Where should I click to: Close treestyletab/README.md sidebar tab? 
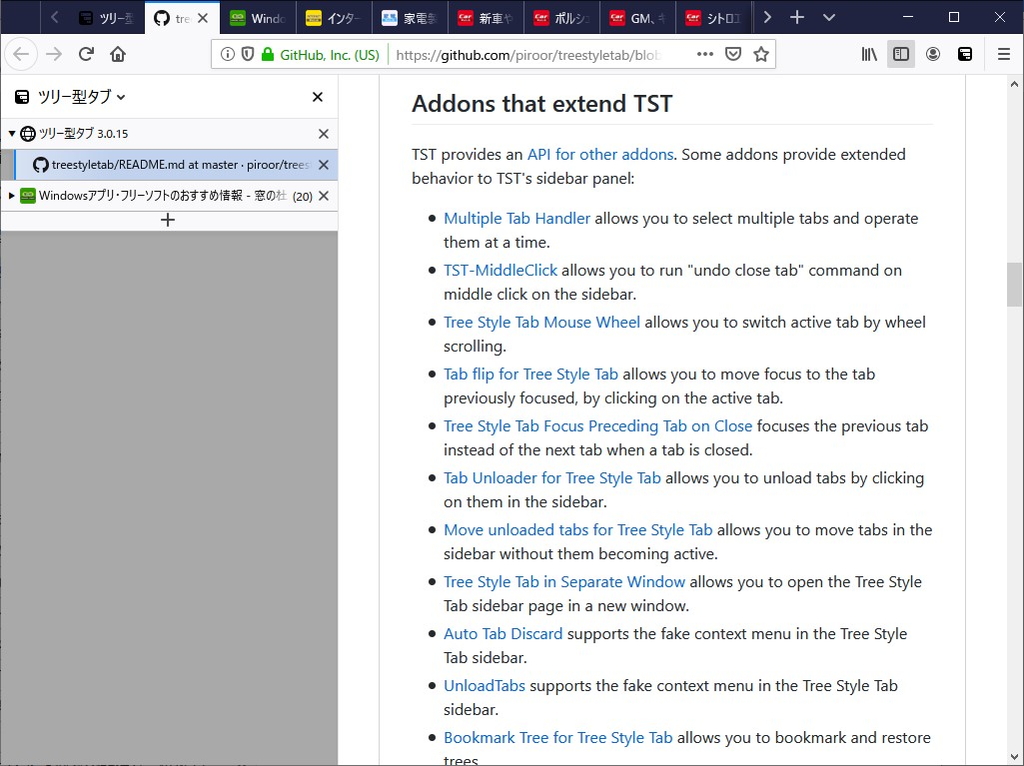click(323, 165)
